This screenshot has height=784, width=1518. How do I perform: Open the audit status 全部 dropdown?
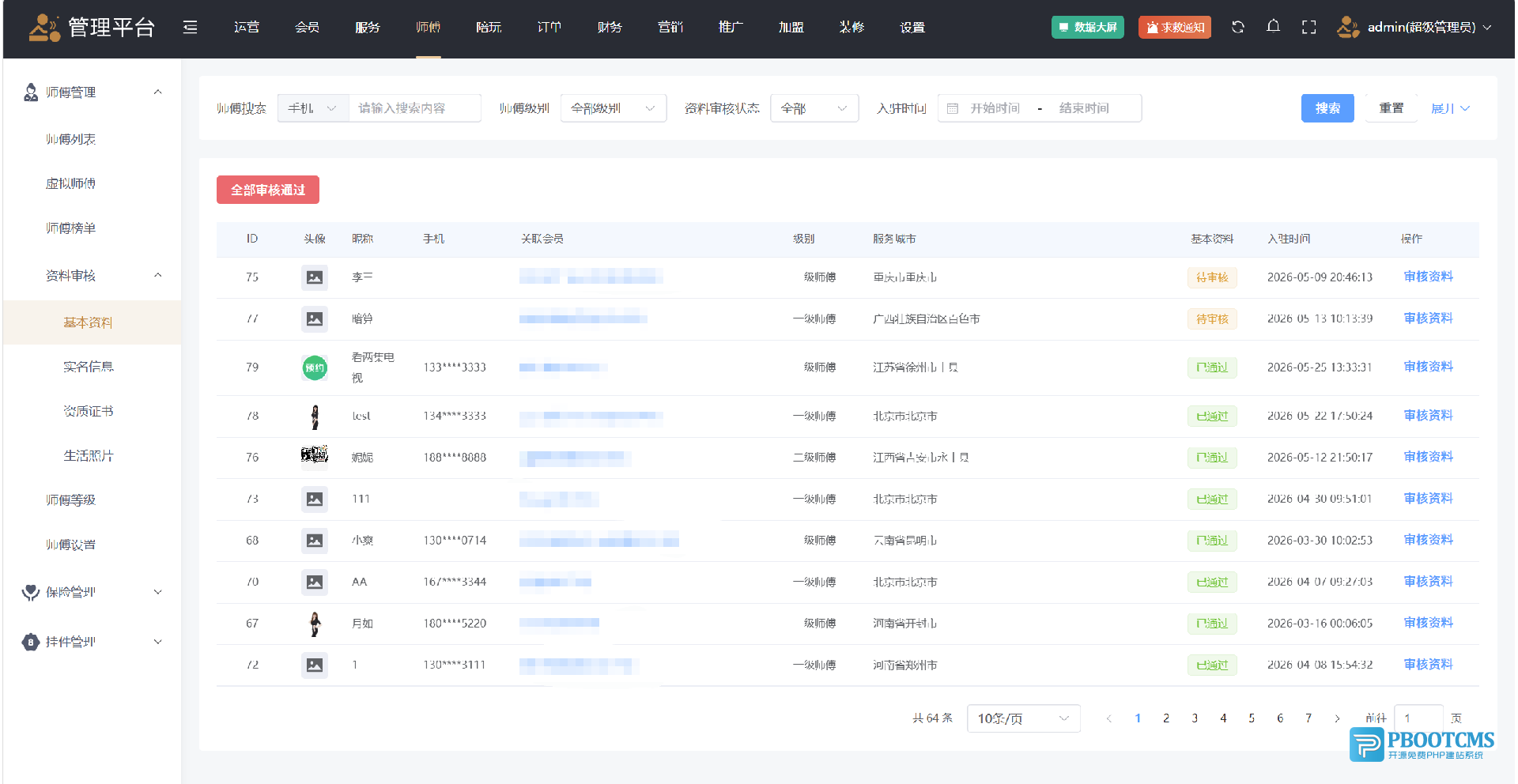pos(814,108)
